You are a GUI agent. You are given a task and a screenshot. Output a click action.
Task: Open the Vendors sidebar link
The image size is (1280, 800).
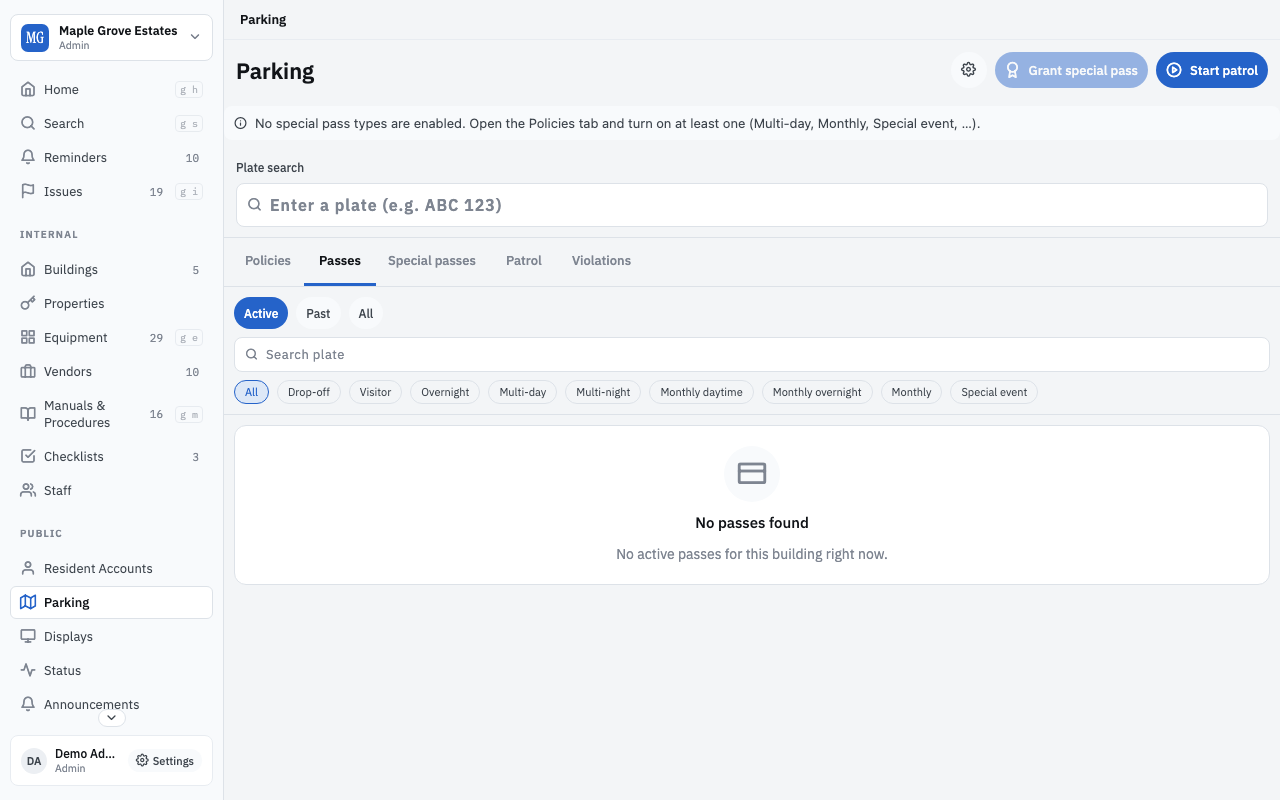tap(111, 371)
